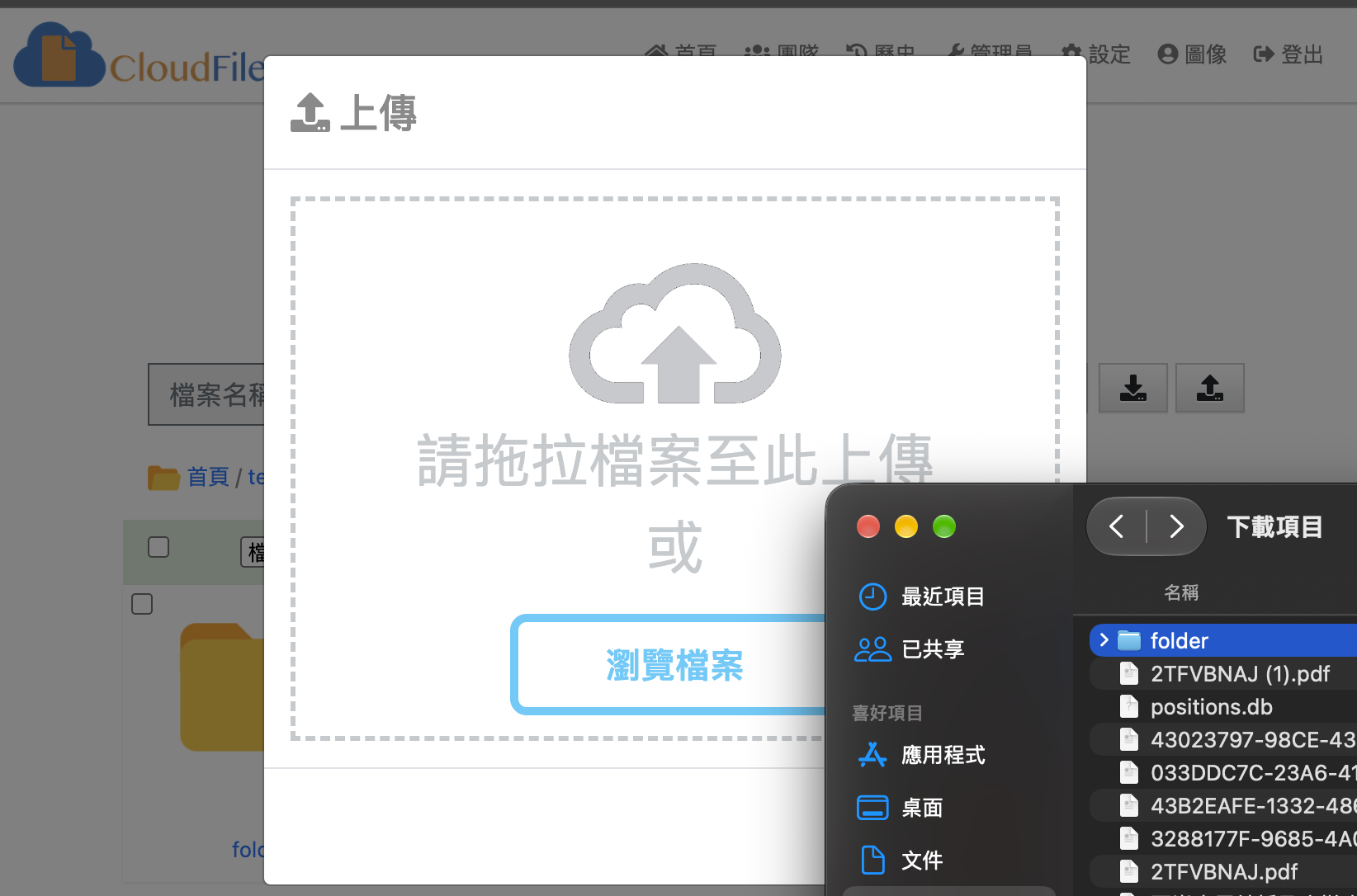Click the user avatar icon beside 圖像
The width and height of the screenshot is (1357, 896).
click(1167, 54)
